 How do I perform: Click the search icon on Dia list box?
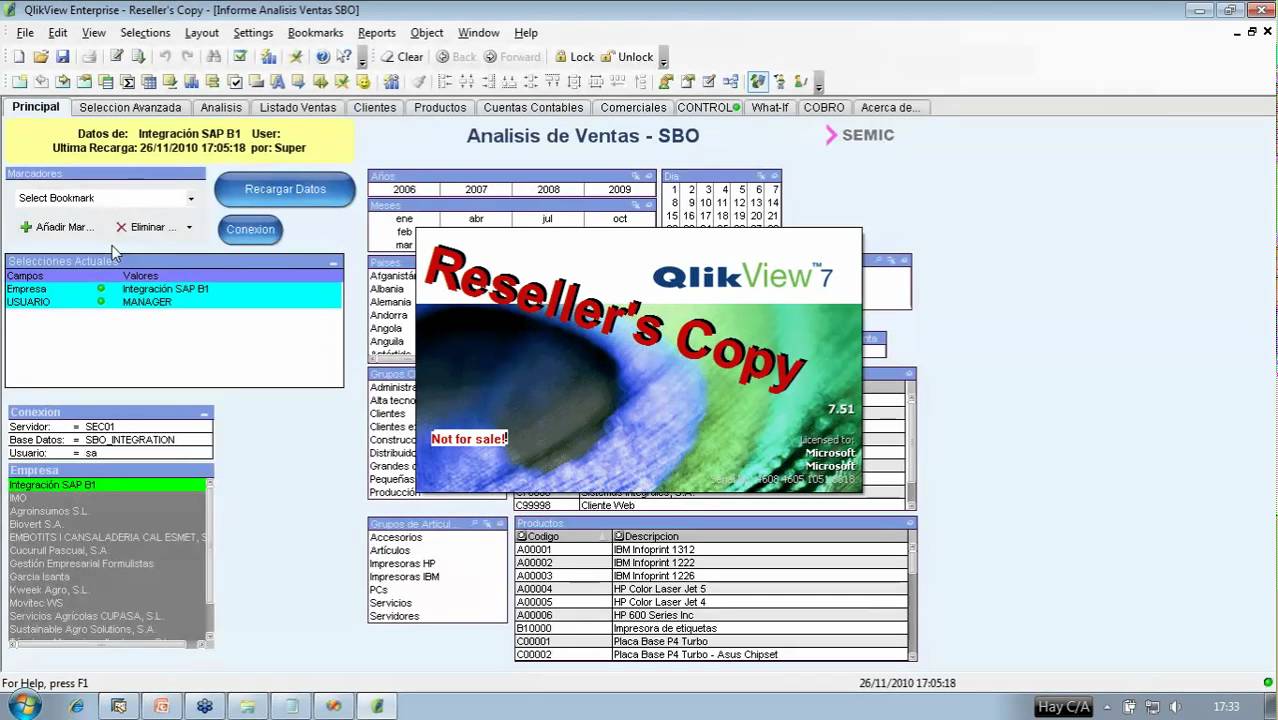[x=761, y=176]
